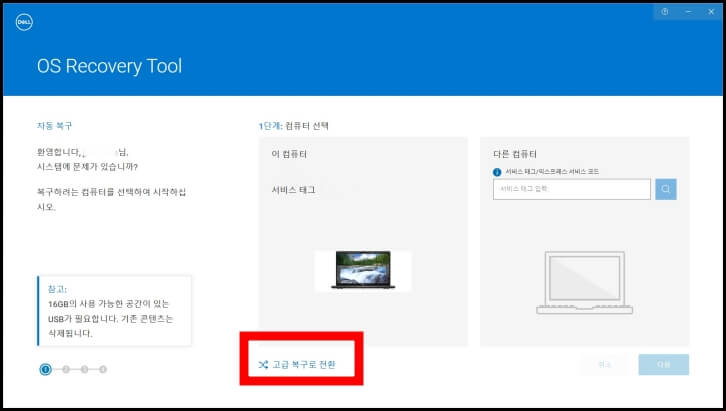Click the laptop photo thumbnail in 이 컴퓨터

pyautogui.click(x=363, y=271)
